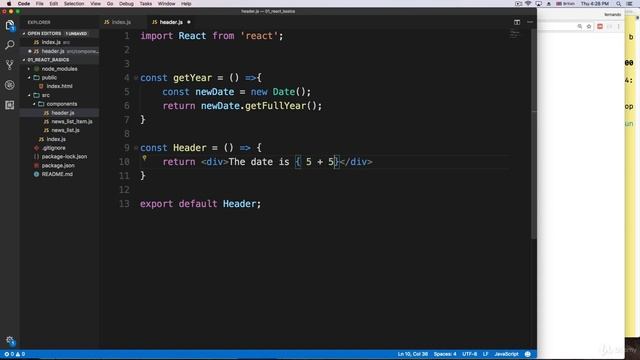Expand the node_modules folder
This screenshot has height=360, width=640.
click(29, 69)
